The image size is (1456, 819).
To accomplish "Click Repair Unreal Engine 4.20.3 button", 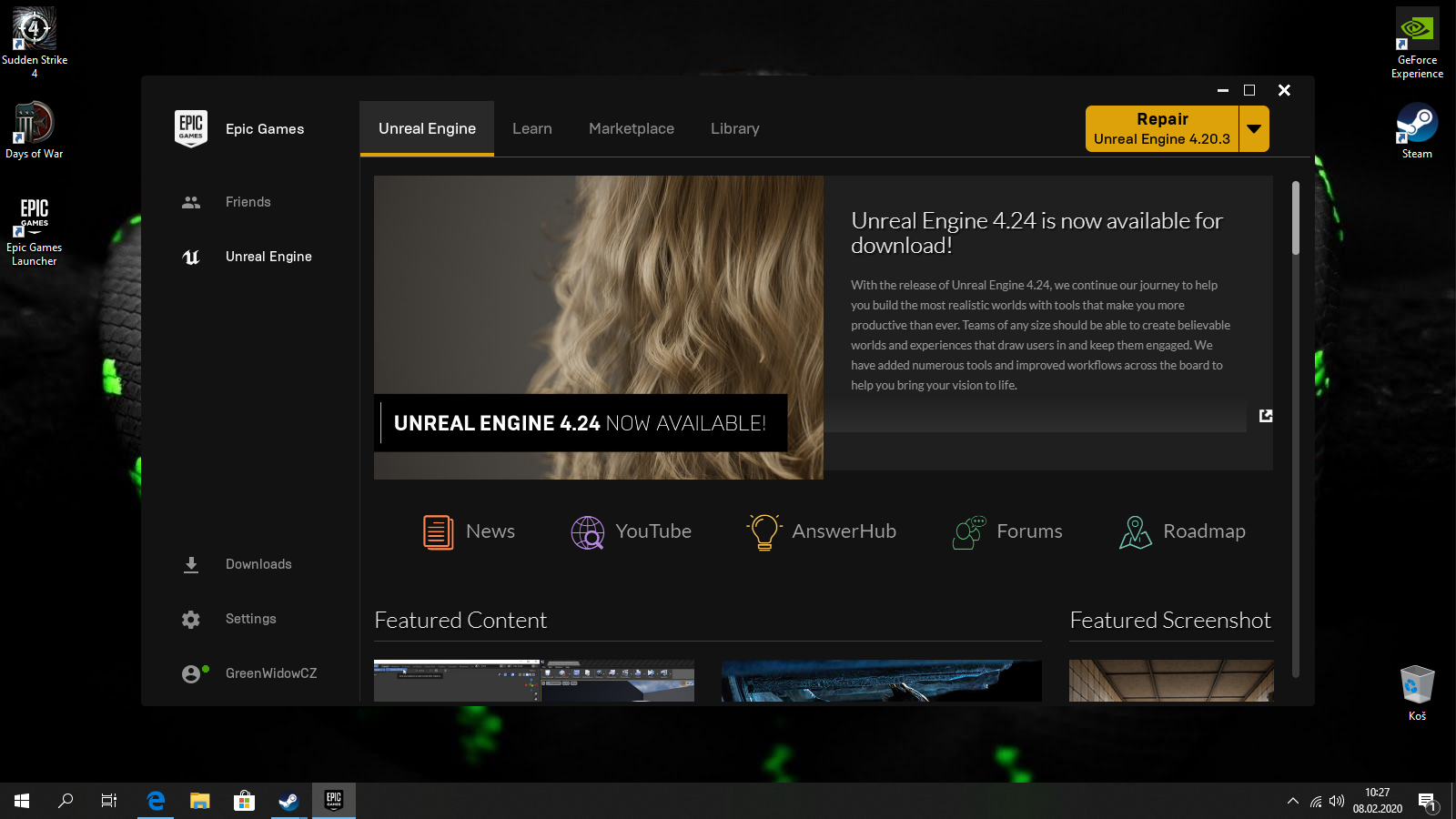I will click(1162, 128).
